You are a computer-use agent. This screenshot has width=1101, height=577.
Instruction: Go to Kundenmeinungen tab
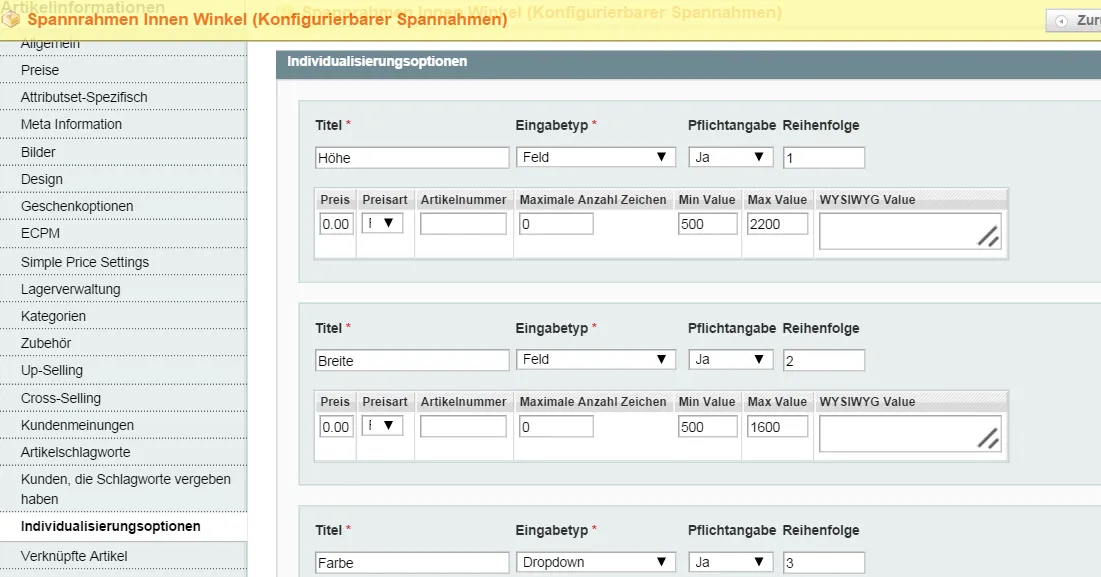click(x=123, y=425)
